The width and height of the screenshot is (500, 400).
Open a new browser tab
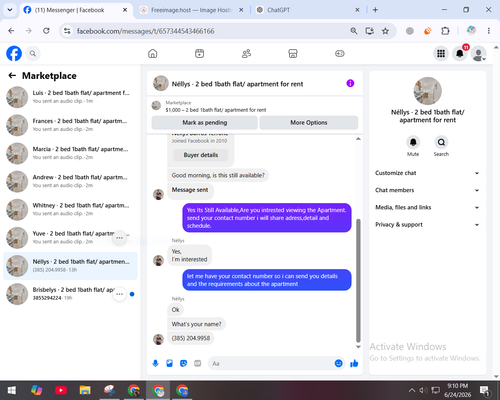click(375, 10)
